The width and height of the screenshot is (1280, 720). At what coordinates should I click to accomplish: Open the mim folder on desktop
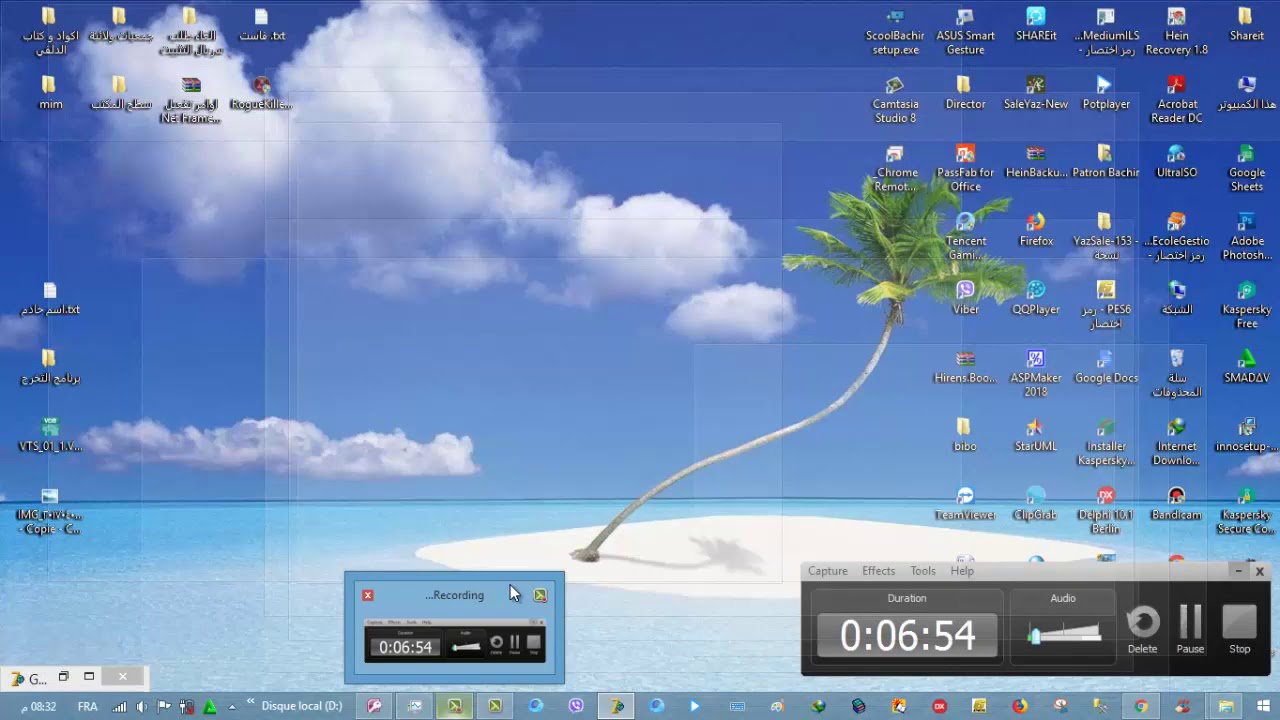pyautogui.click(x=50, y=92)
